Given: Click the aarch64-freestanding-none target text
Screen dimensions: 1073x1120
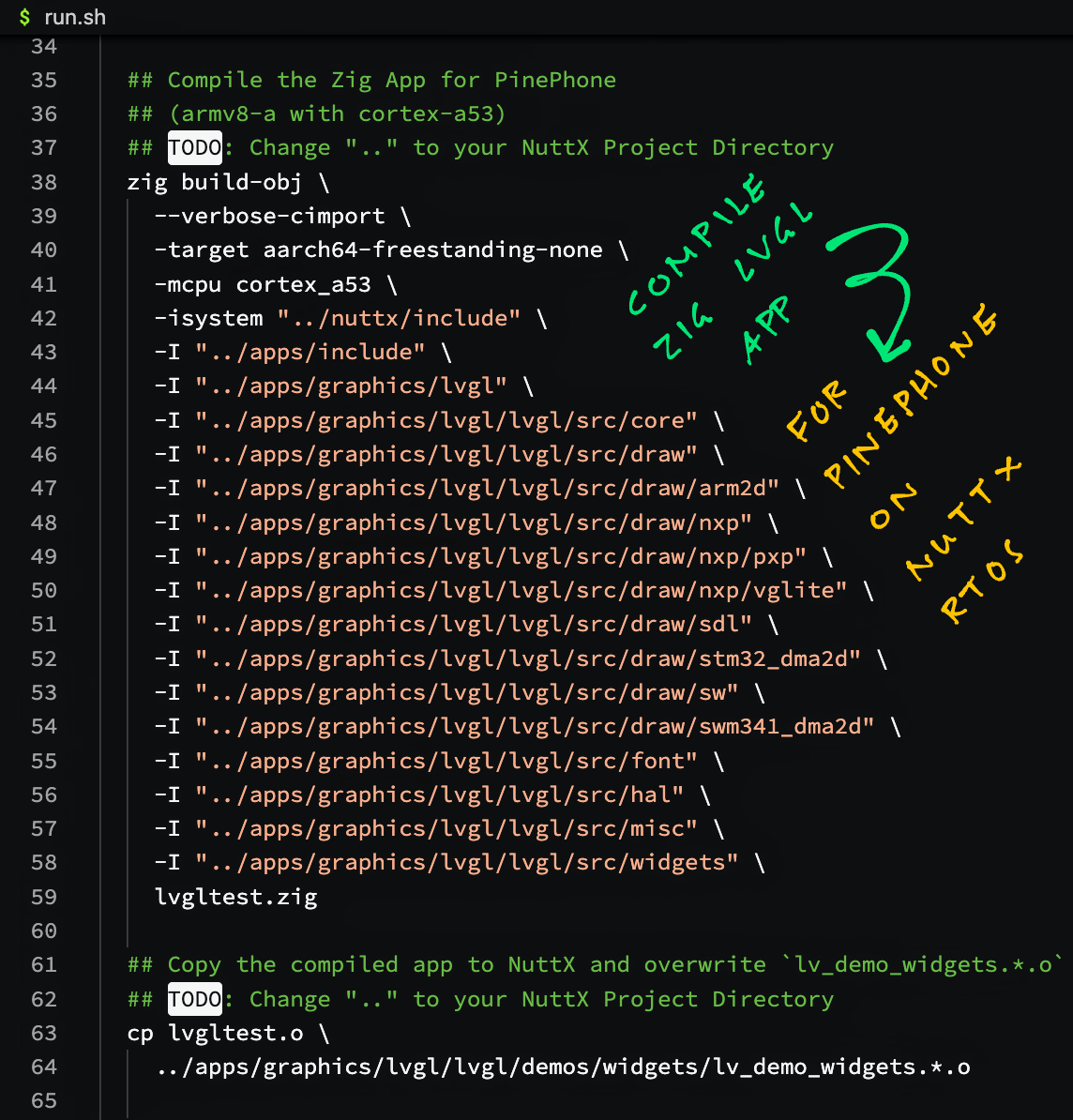Looking at the screenshot, I should 432,250.
